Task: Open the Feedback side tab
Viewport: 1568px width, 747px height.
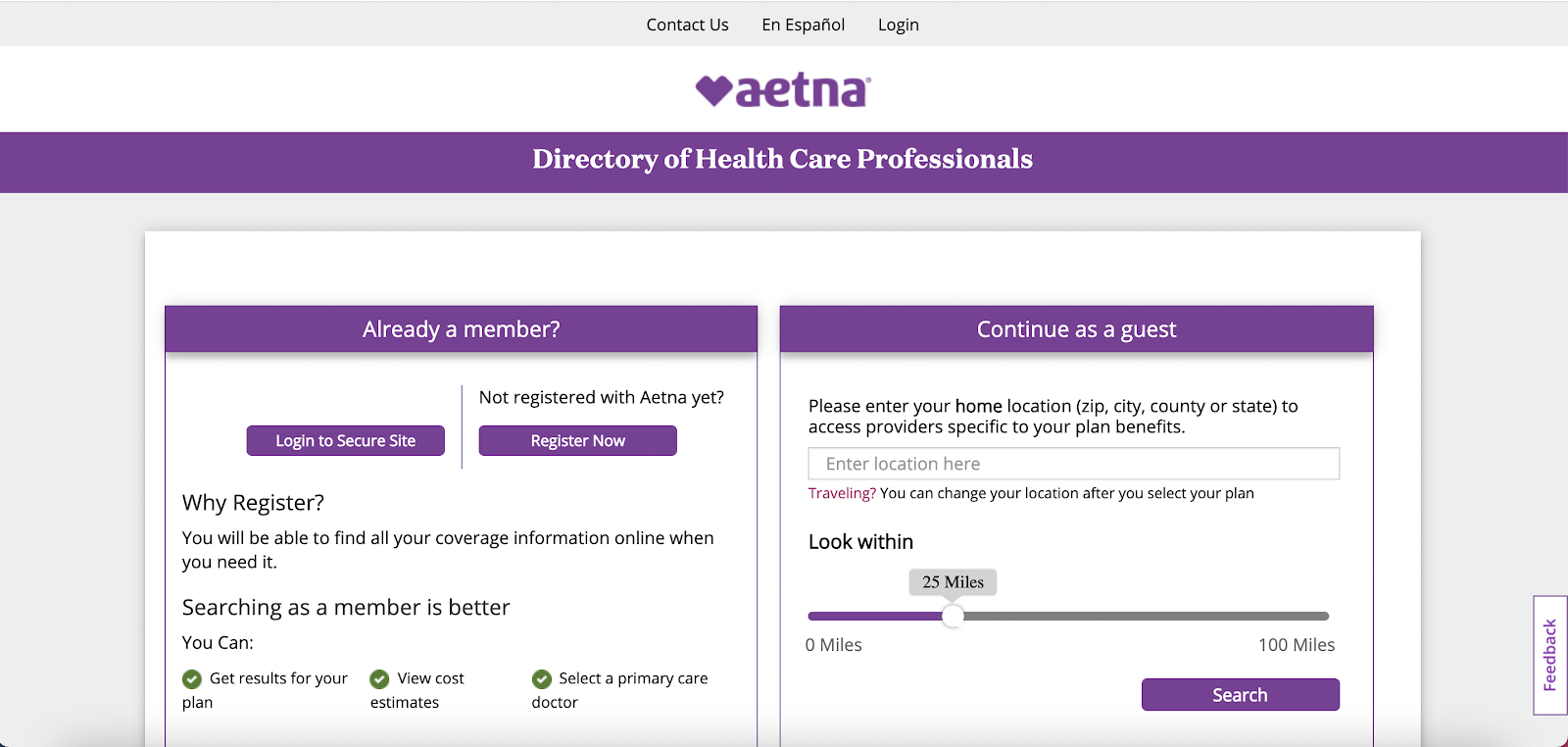Action: [1549, 655]
